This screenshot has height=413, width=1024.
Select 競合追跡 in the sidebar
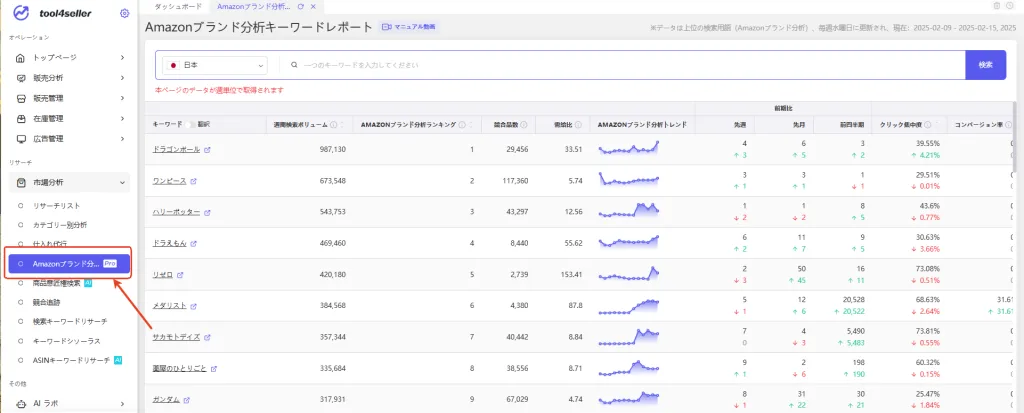pyautogui.click(x=46, y=303)
